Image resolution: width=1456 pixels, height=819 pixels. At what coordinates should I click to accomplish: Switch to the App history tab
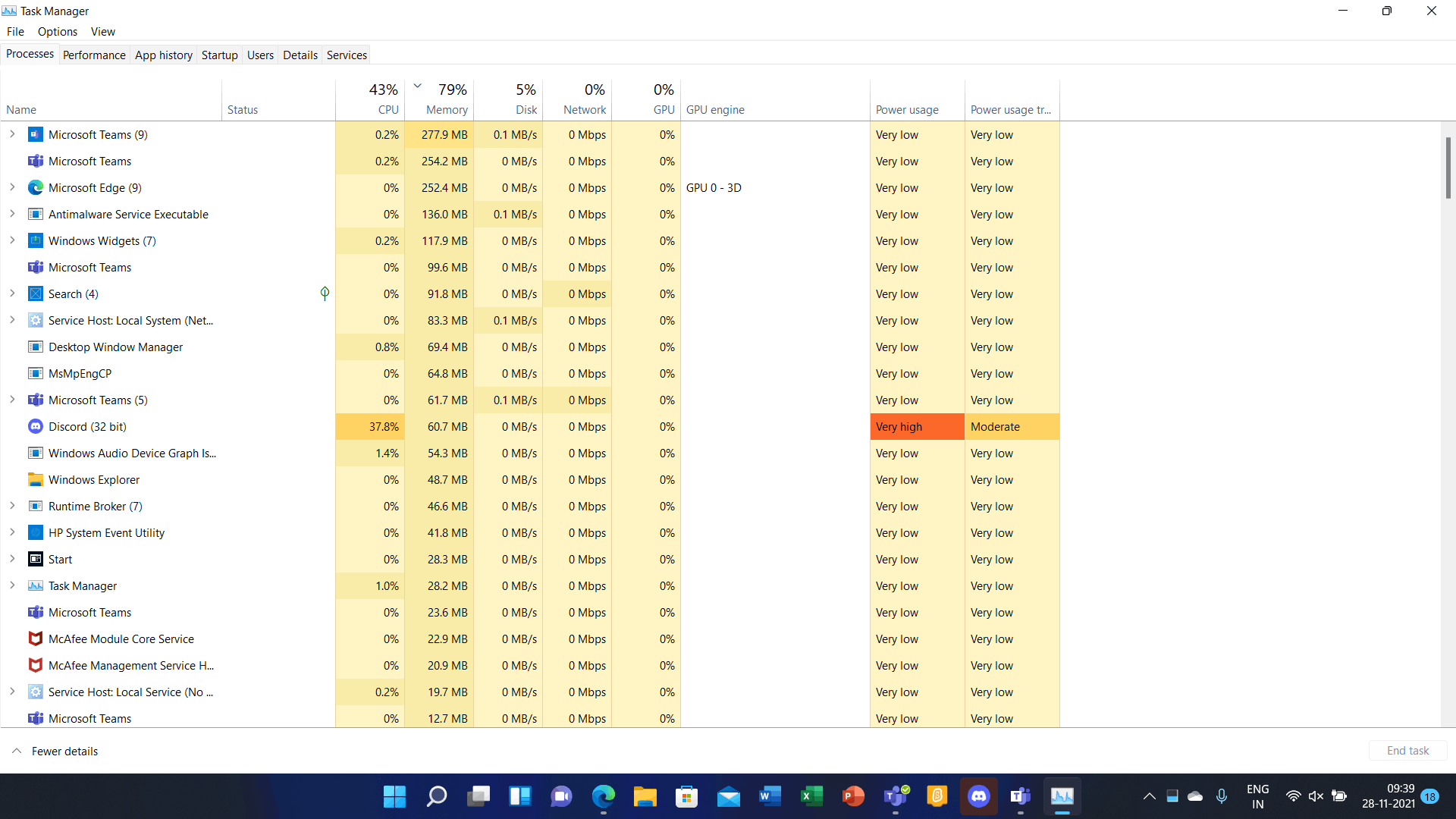tap(164, 55)
